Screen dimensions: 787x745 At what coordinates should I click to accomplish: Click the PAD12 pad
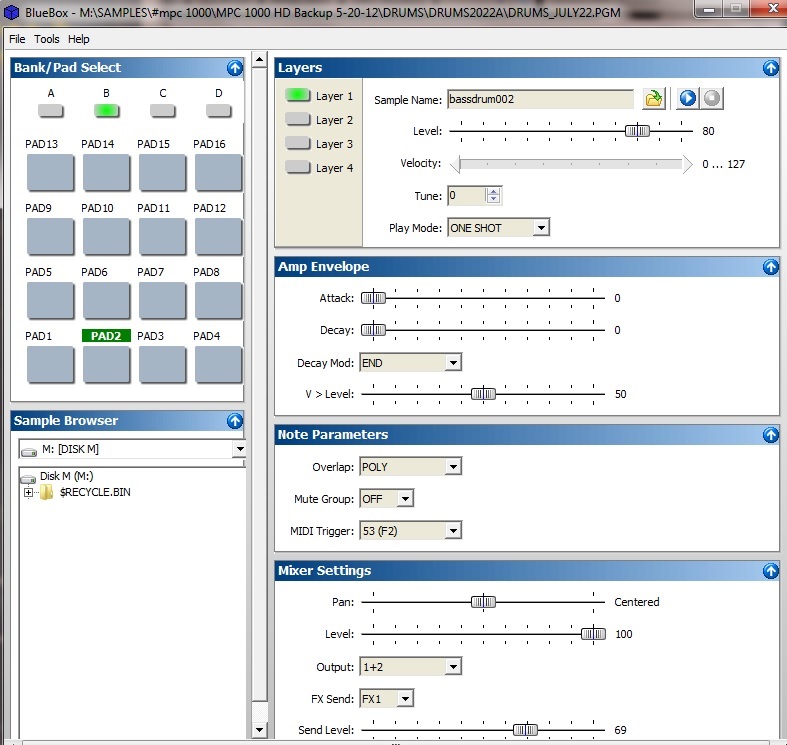[x=218, y=237]
